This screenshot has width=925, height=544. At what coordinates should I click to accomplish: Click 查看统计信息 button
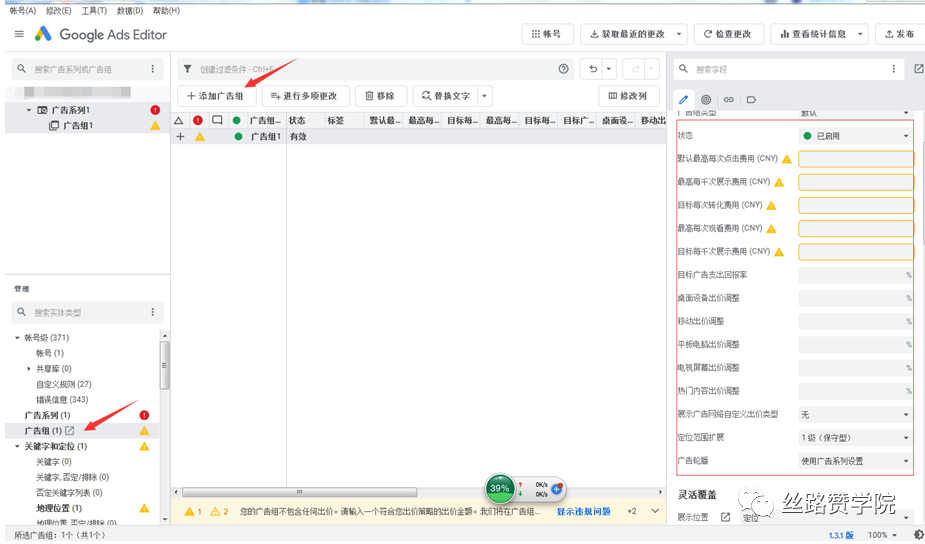(x=813, y=34)
